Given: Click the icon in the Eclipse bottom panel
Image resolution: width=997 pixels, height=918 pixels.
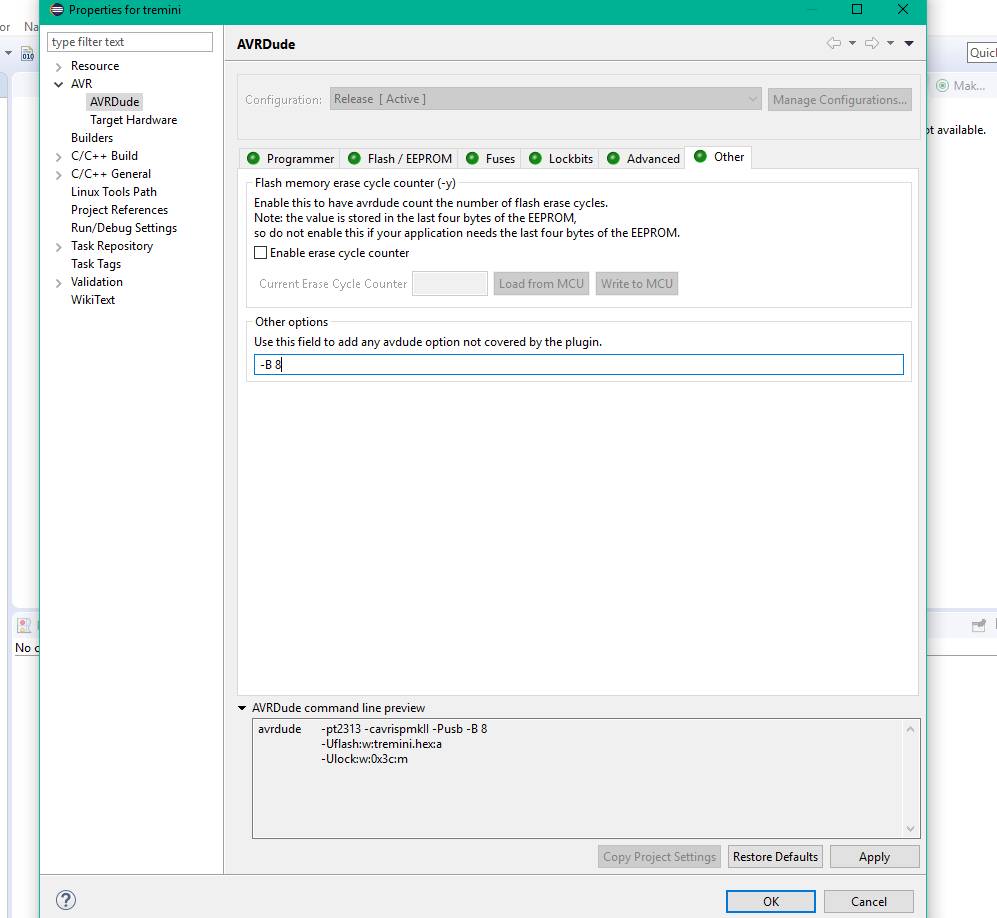Looking at the screenshot, I should [24, 626].
